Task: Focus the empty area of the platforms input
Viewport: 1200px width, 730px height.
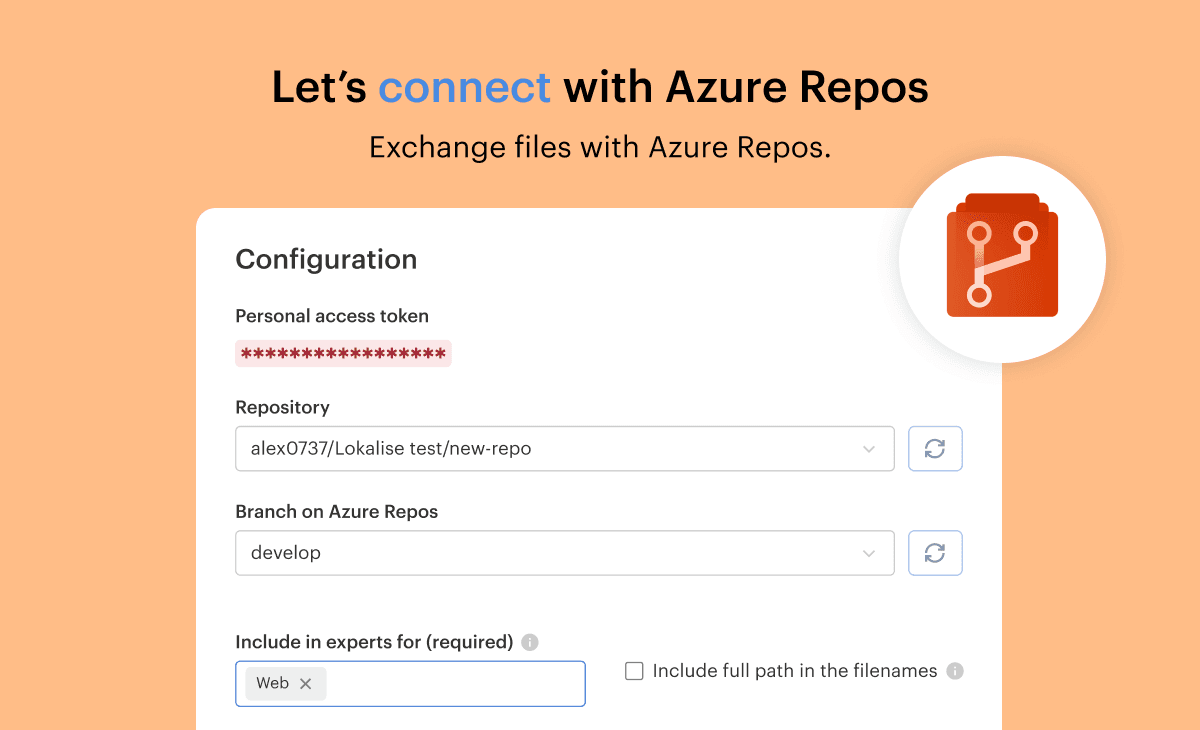Action: pyautogui.click(x=455, y=684)
